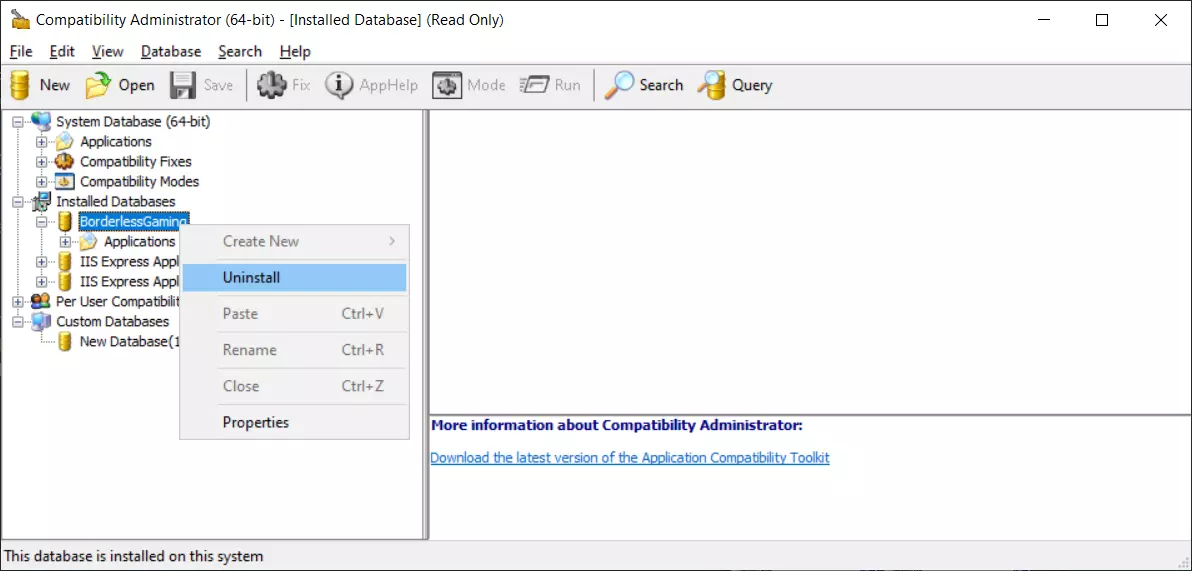Image resolution: width=1192 pixels, height=571 pixels.
Task: Click the Compatibility Modes icon in tree
Action: tap(65, 181)
